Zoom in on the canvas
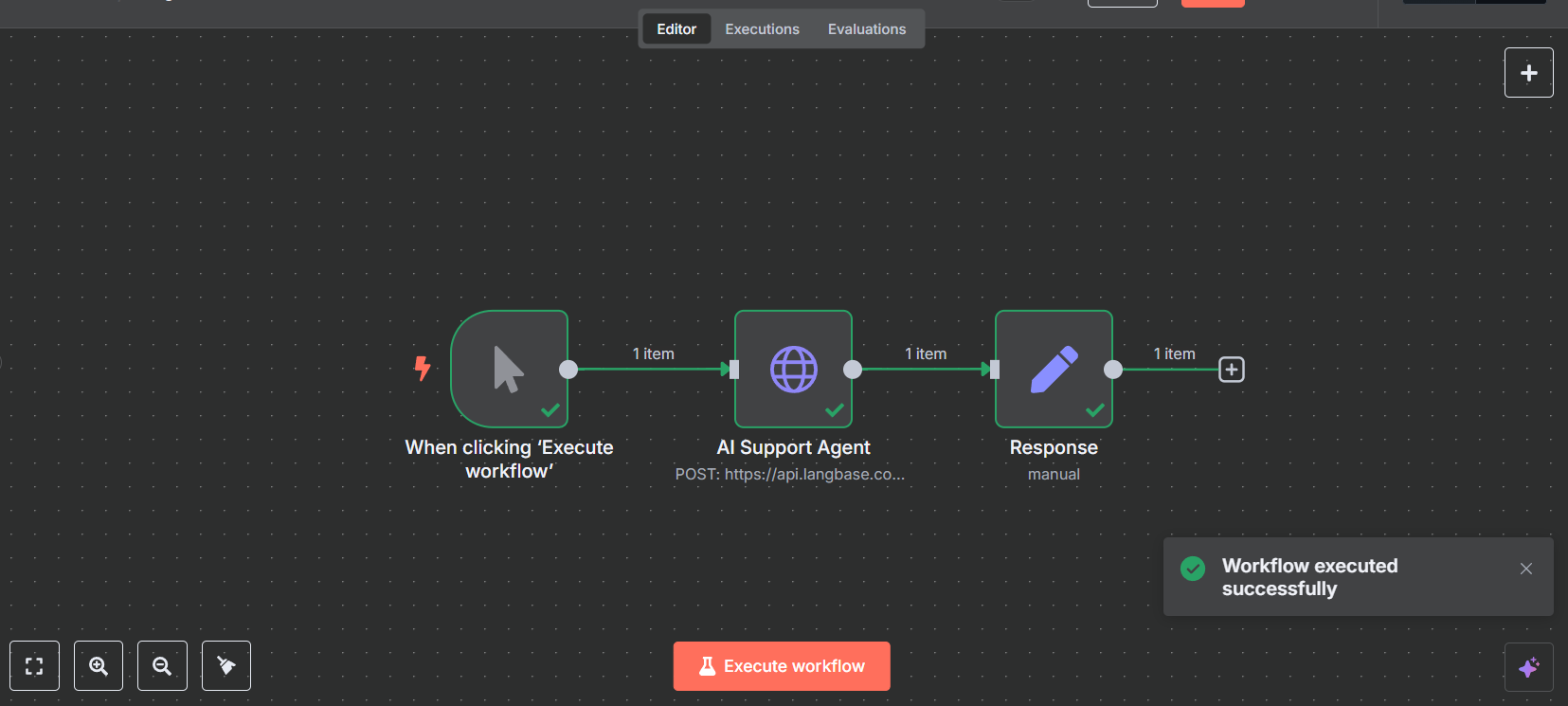1568x706 pixels. coord(99,665)
